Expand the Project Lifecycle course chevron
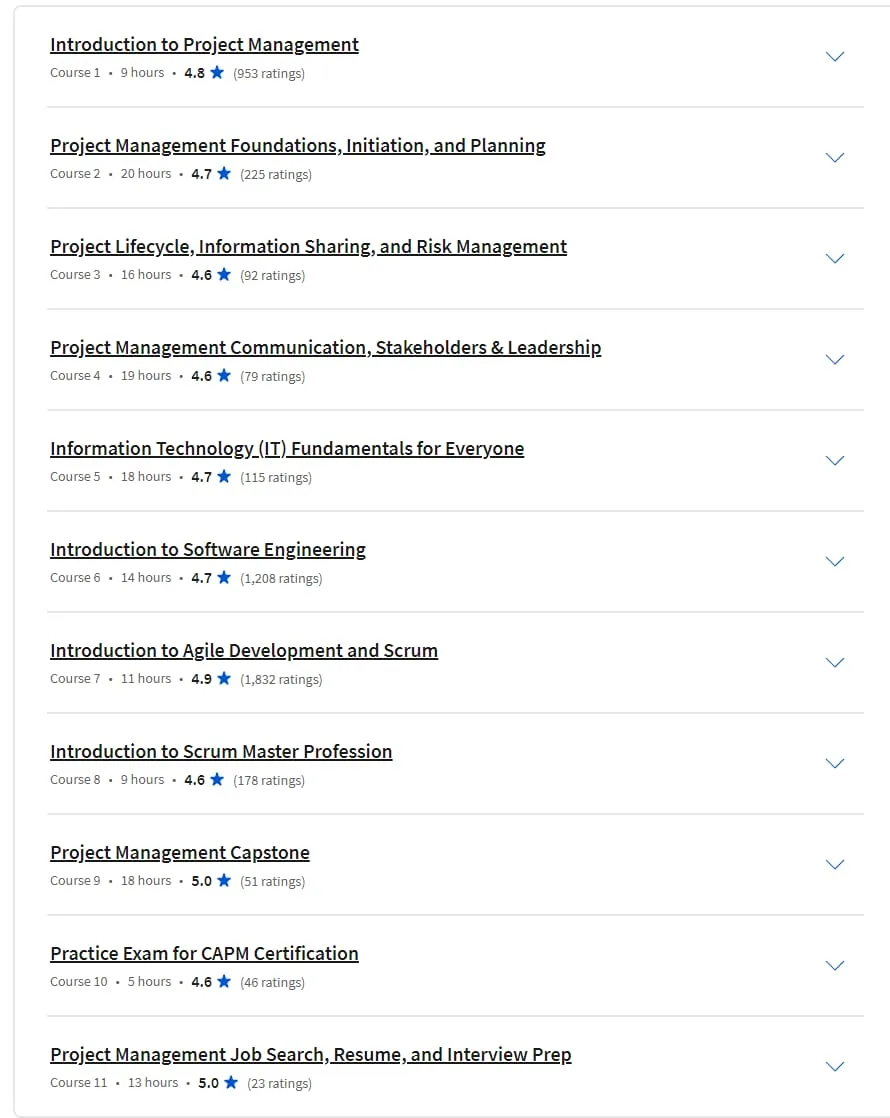Viewport: 890px width, 1118px height. click(834, 259)
